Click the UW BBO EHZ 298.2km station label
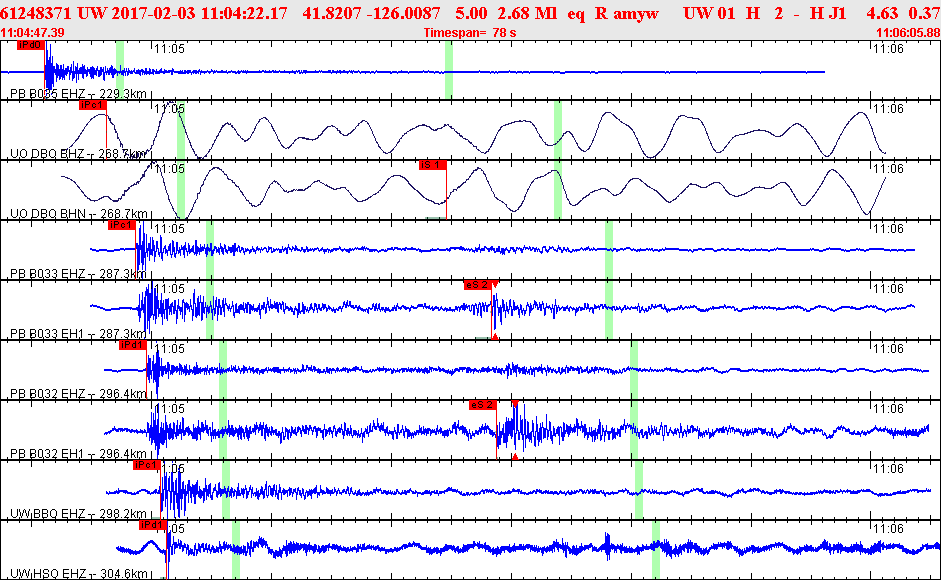The image size is (941, 580). tap(78, 514)
